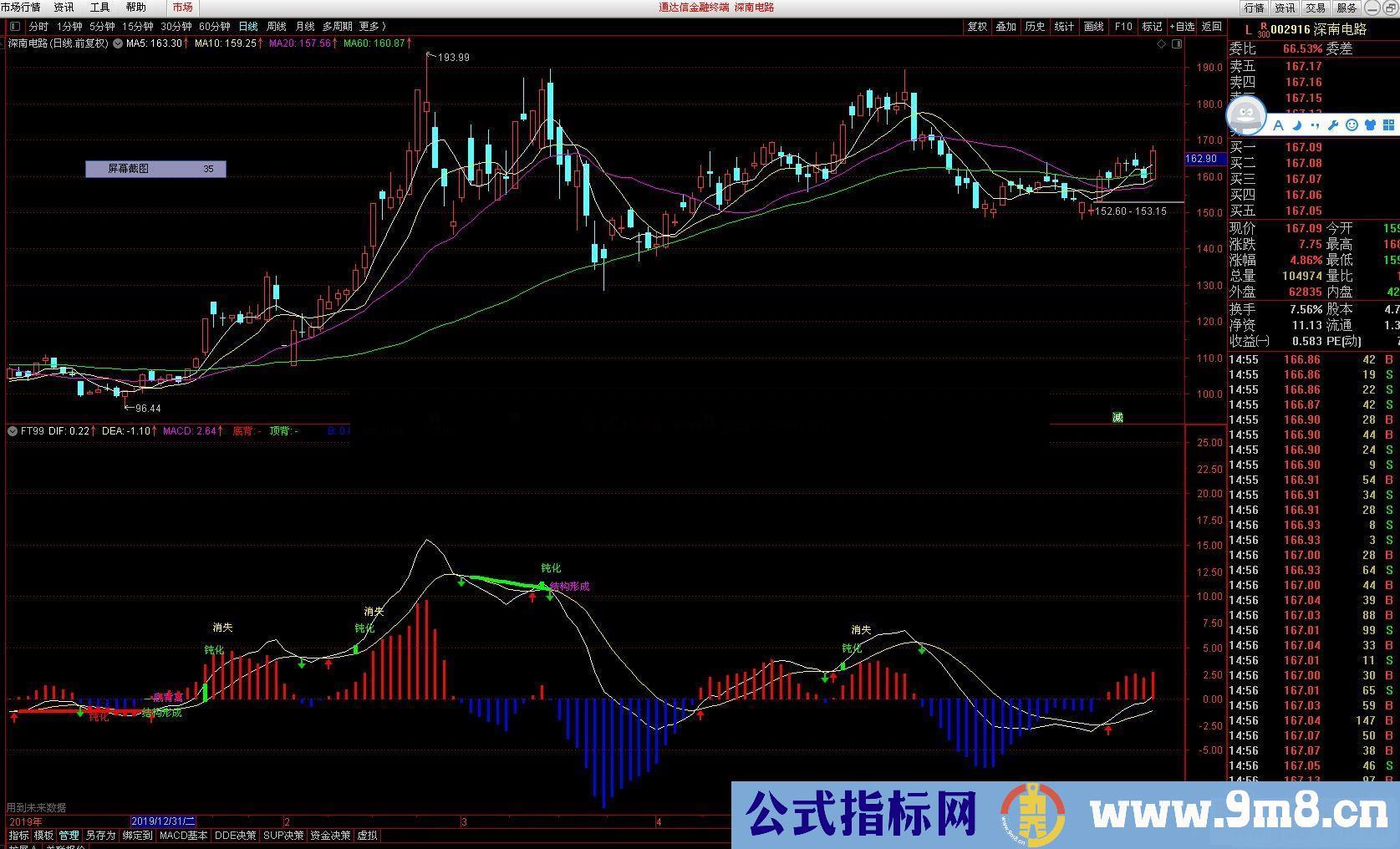
Task: Switch to the 日线 period tab
Action: tap(247, 26)
